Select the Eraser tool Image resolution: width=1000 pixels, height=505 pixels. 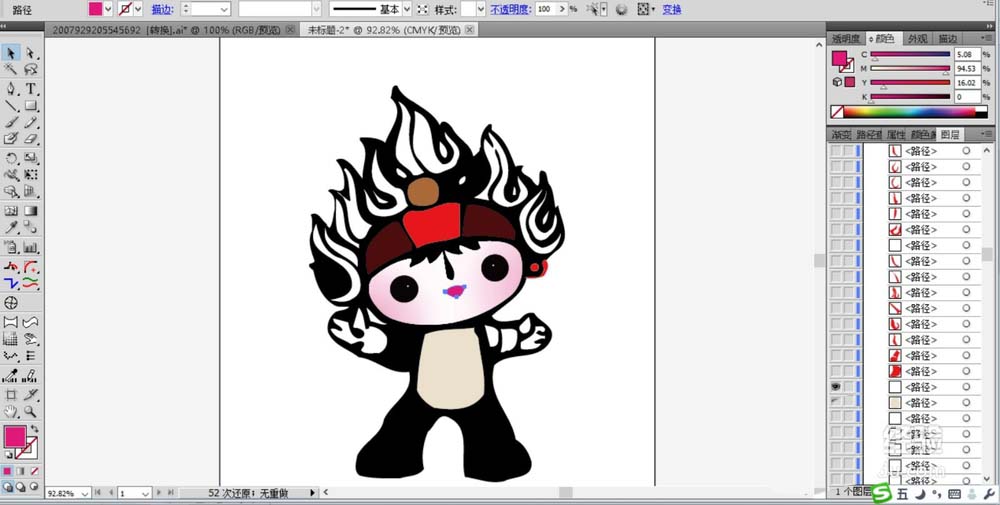pos(30,138)
